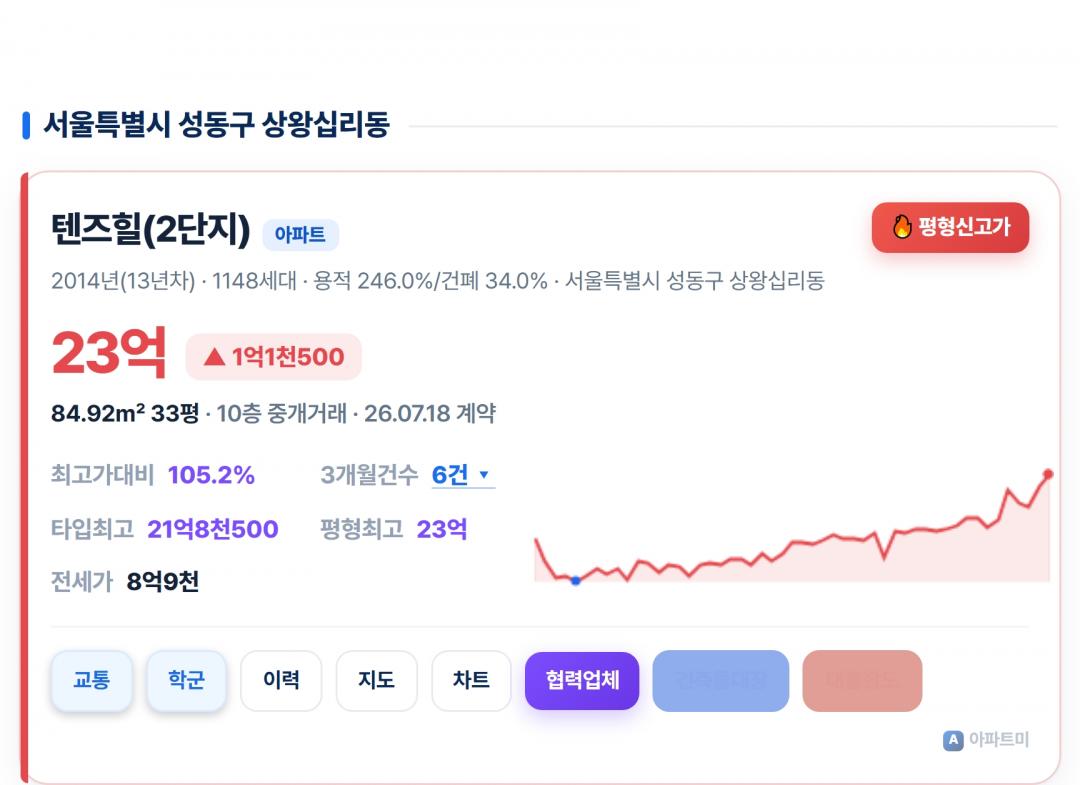Screen dimensions: 1080x785
Task: Show the 차트 view
Action: [471, 680]
